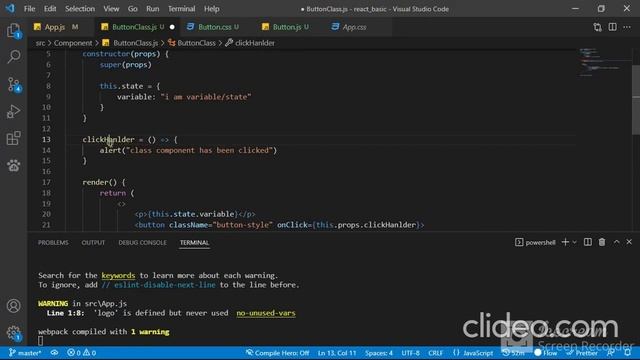Screen dimensions: 640x360
Task: Click unsaved dot on ButtonClass.js tab
Action: [x=172, y=27]
